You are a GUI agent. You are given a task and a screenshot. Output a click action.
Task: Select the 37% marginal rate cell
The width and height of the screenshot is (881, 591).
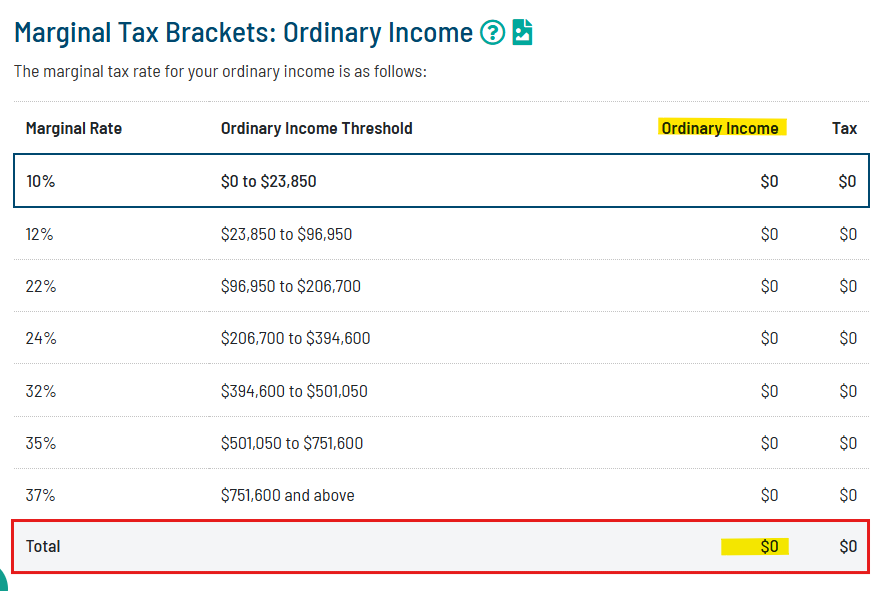click(x=40, y=494)
